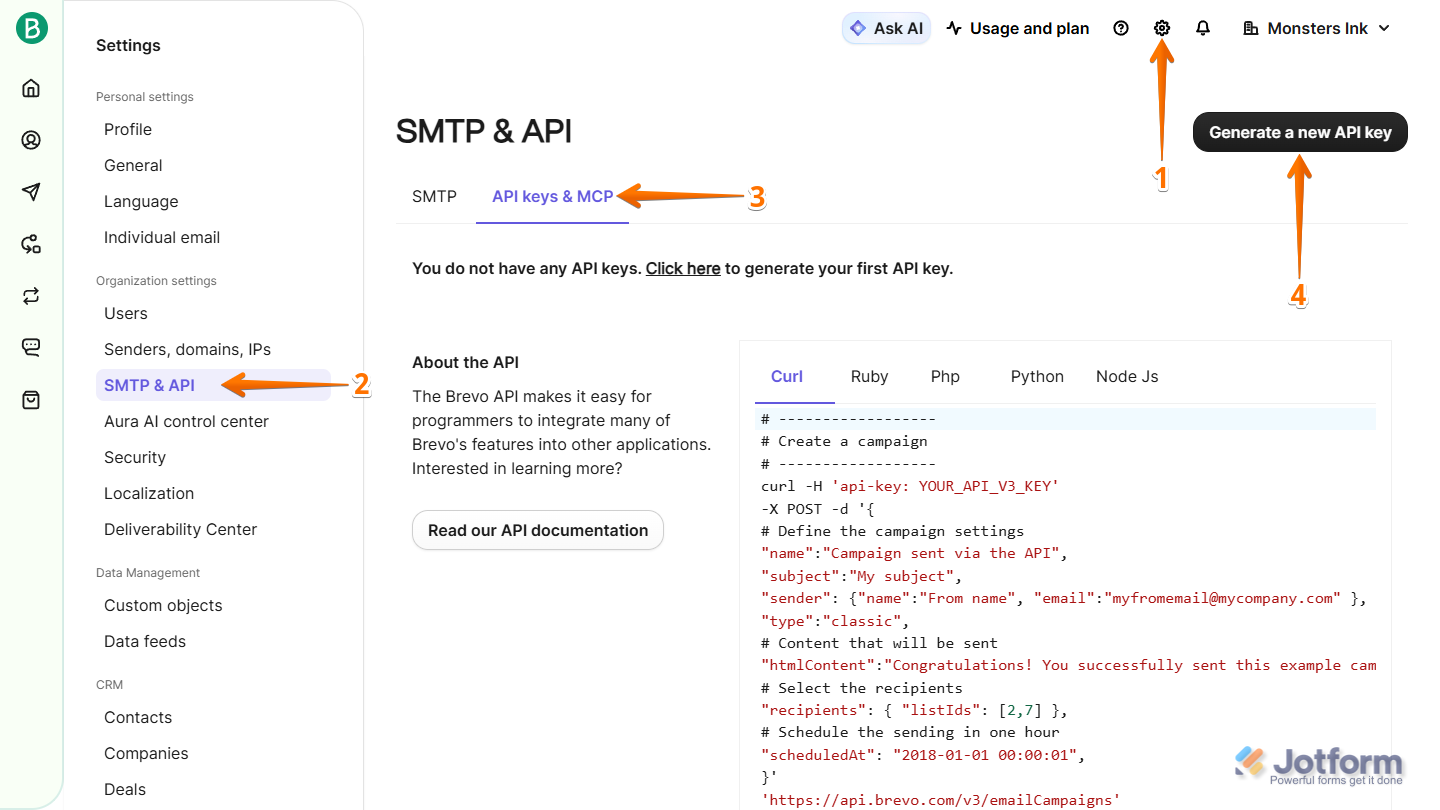Open the Automations icon in sidebar

coord(31,244)
